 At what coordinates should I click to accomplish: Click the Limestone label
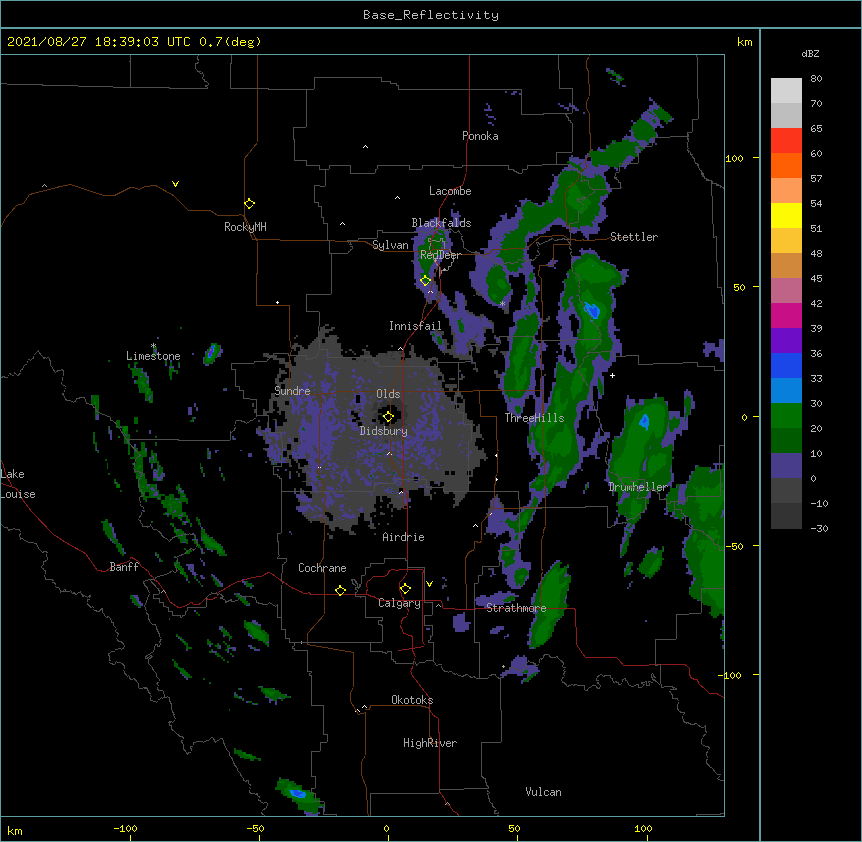point(153,356)
